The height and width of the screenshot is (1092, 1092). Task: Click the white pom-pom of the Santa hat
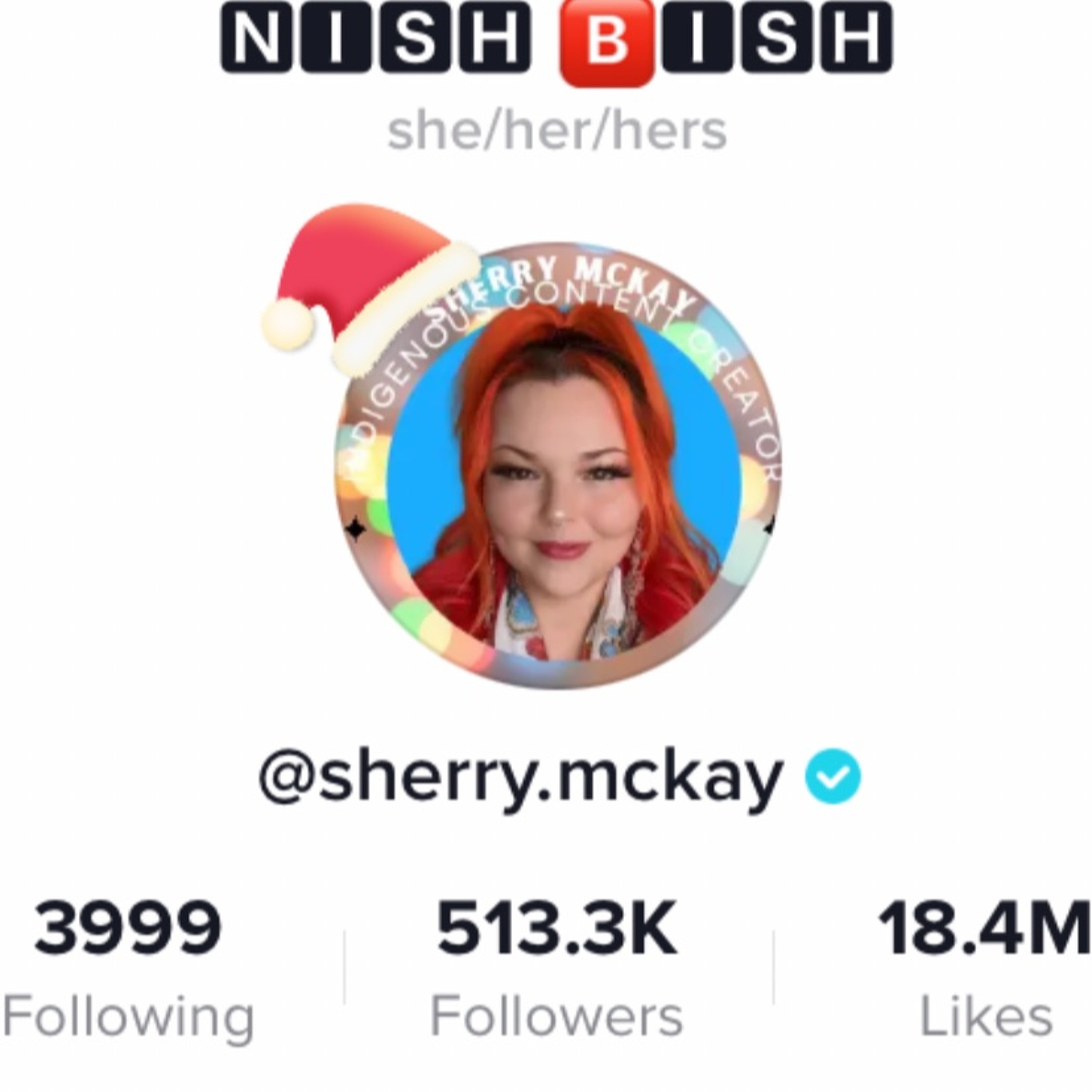click(x=288, y=325)
